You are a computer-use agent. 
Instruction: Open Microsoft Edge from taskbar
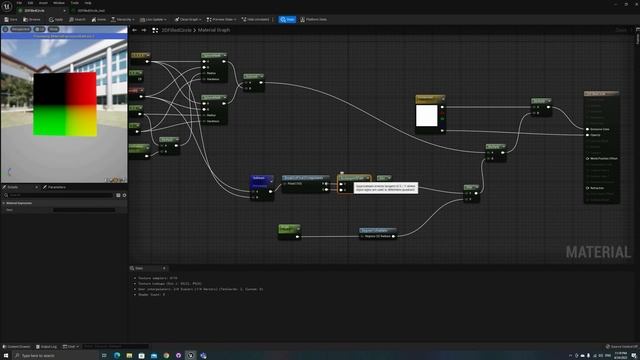(x=117, y=356)
